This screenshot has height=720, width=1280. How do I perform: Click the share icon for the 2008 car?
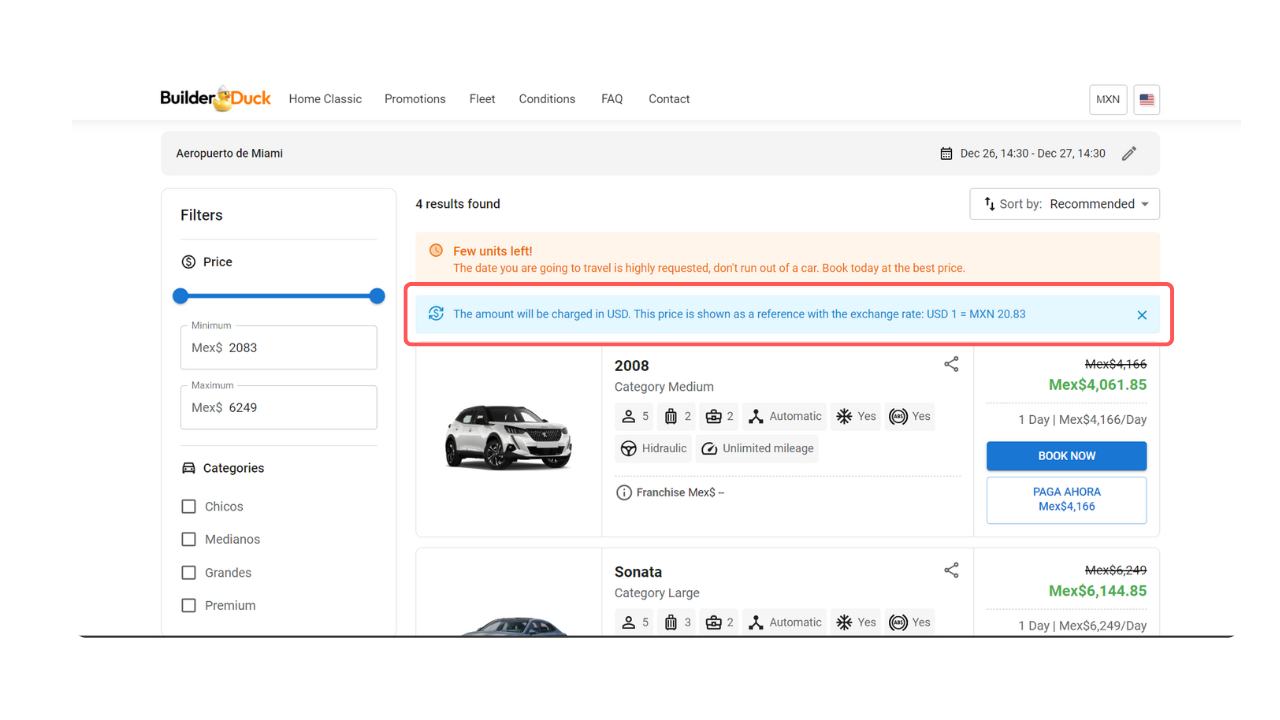(951, 364)
